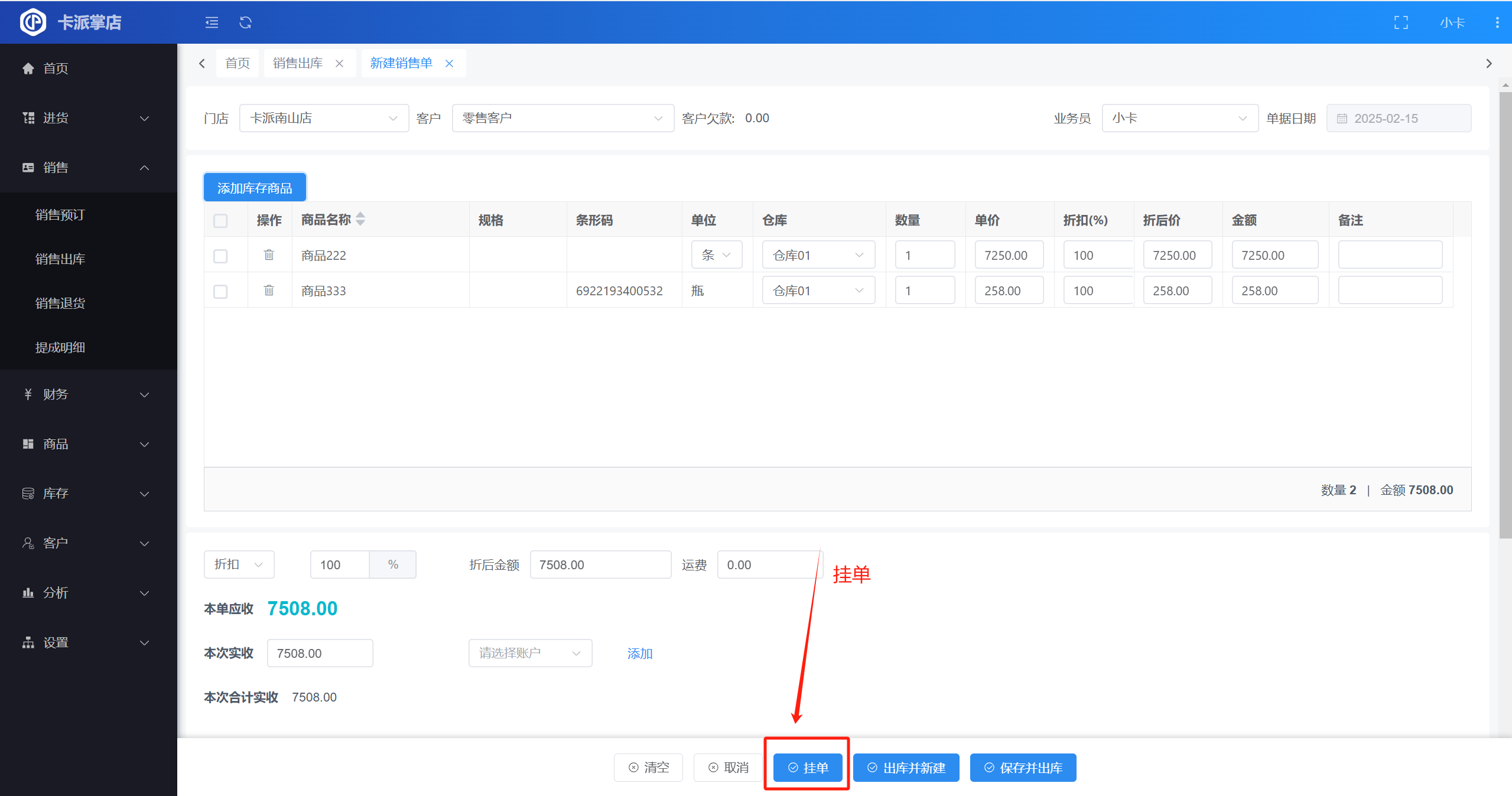Close the 新建销售单 tab
This screenshot has height=796, width=1512.
coord(450,63)
